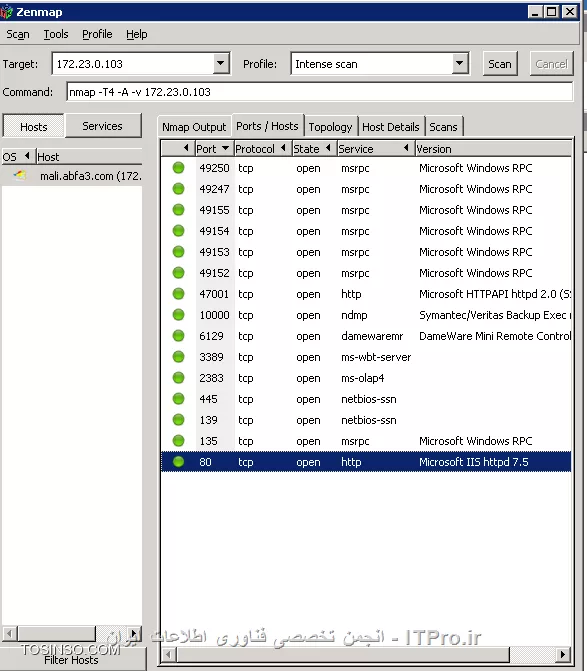Open the Help menu
This screenshot has width=587, height=671.
pos(136,34)
